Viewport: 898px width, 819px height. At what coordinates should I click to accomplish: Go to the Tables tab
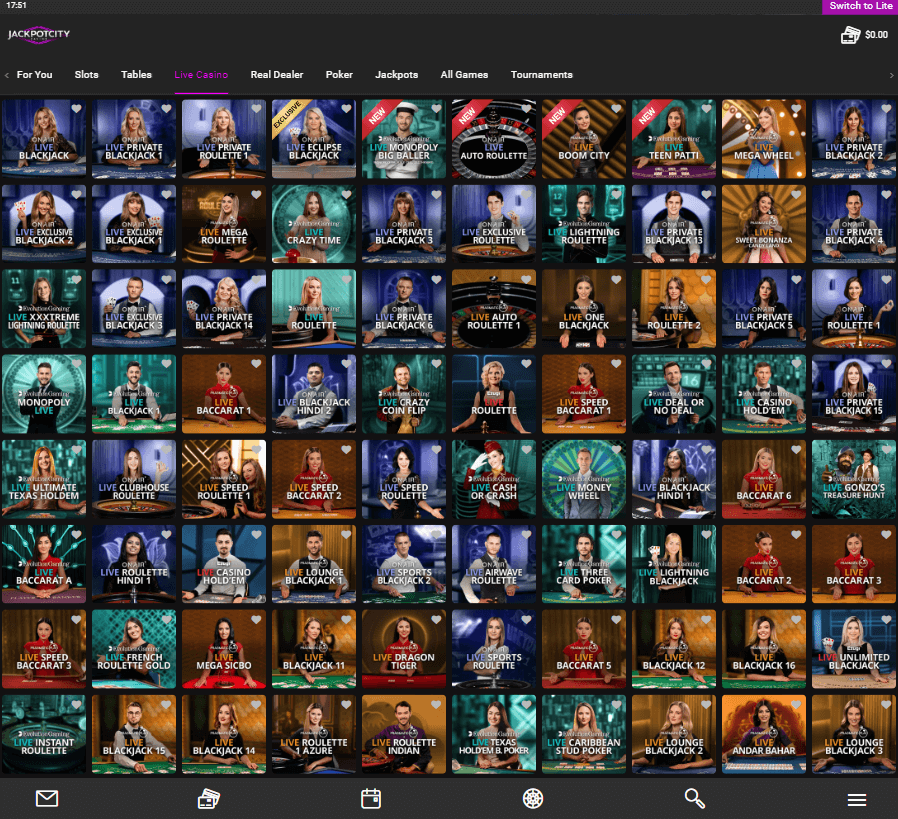(136, 75)
